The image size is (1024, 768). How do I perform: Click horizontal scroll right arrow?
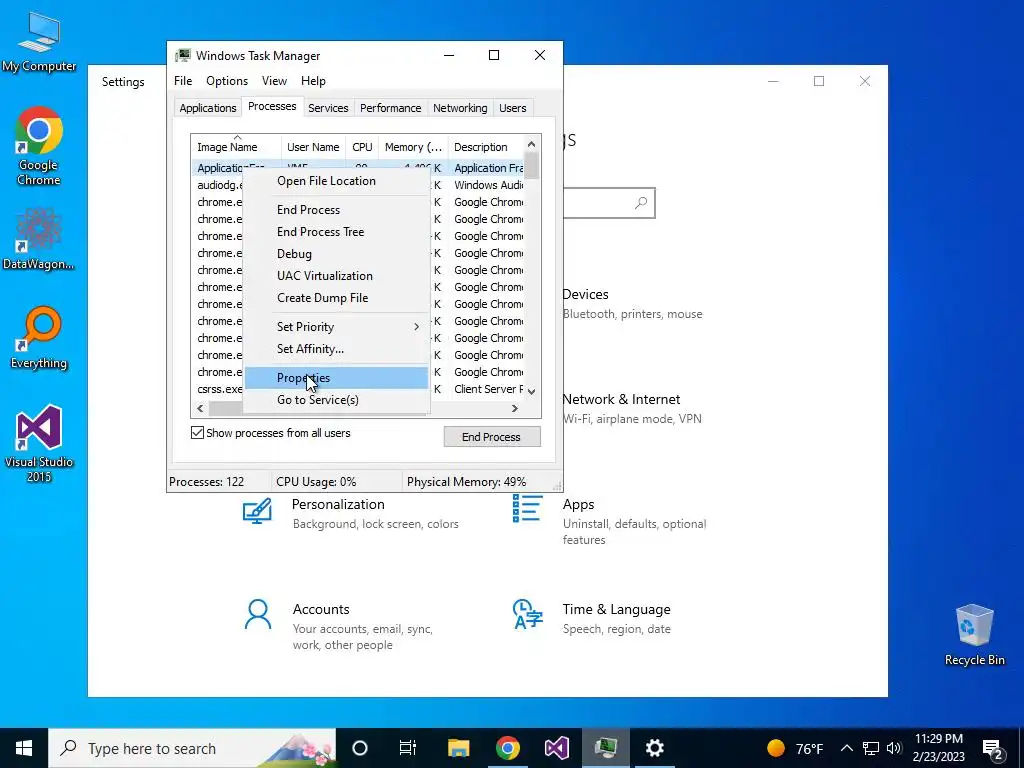tap(515, 408)
